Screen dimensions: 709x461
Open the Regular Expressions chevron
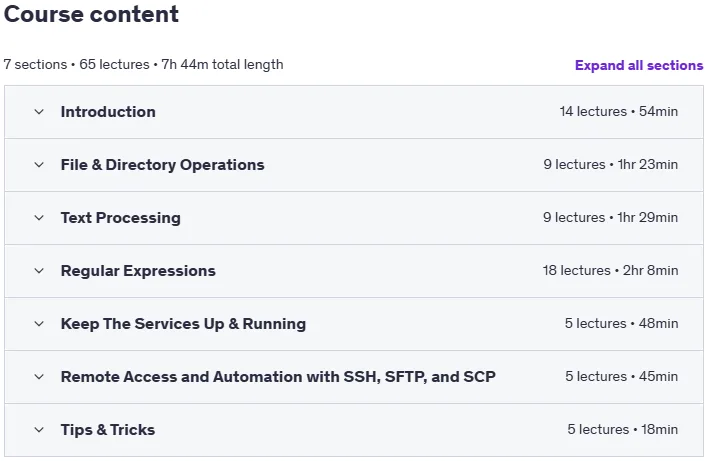point(39,271)
